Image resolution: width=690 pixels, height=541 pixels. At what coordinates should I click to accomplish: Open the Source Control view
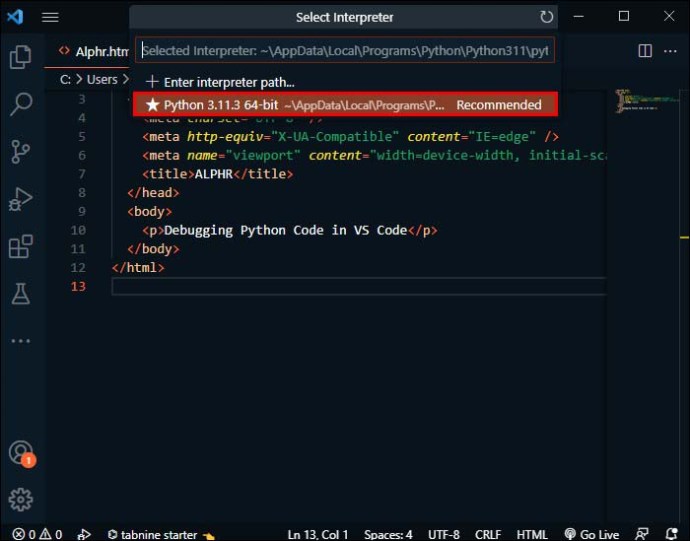coord(20,152)
